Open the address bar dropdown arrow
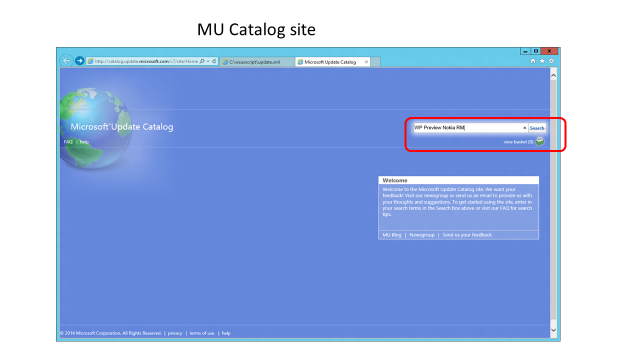Image resolution: width=640 pixels, height=360 pixels. point(208,61)
